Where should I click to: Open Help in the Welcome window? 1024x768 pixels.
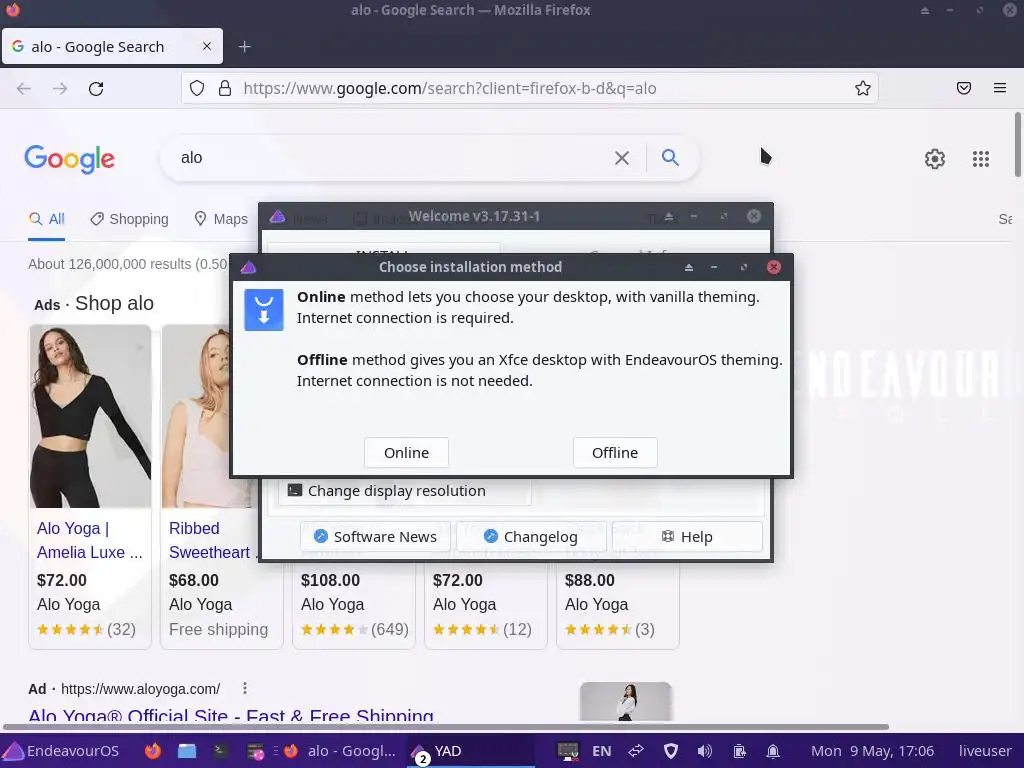(x=687, y=537)
